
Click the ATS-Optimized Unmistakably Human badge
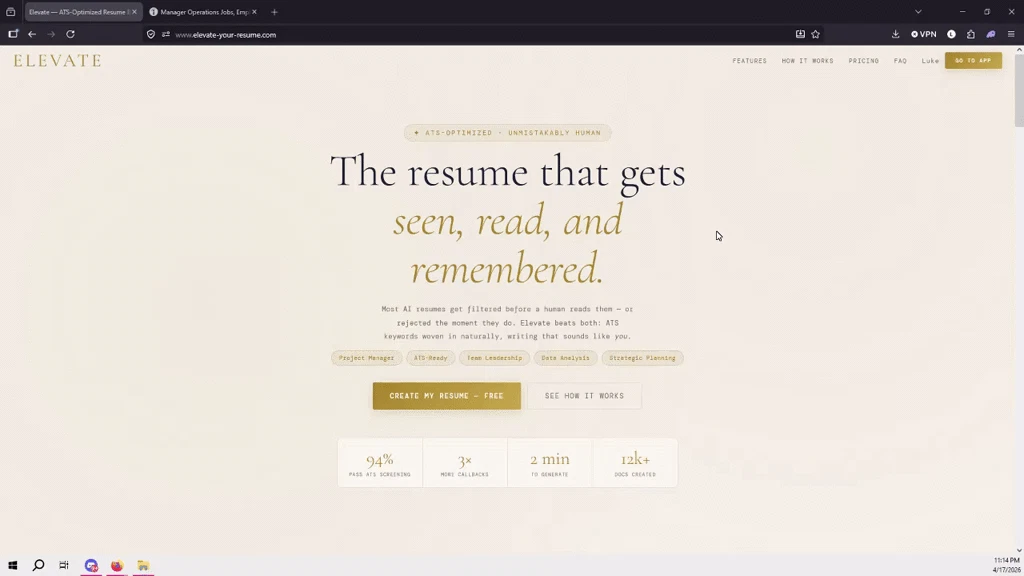[x=507, y=133]
